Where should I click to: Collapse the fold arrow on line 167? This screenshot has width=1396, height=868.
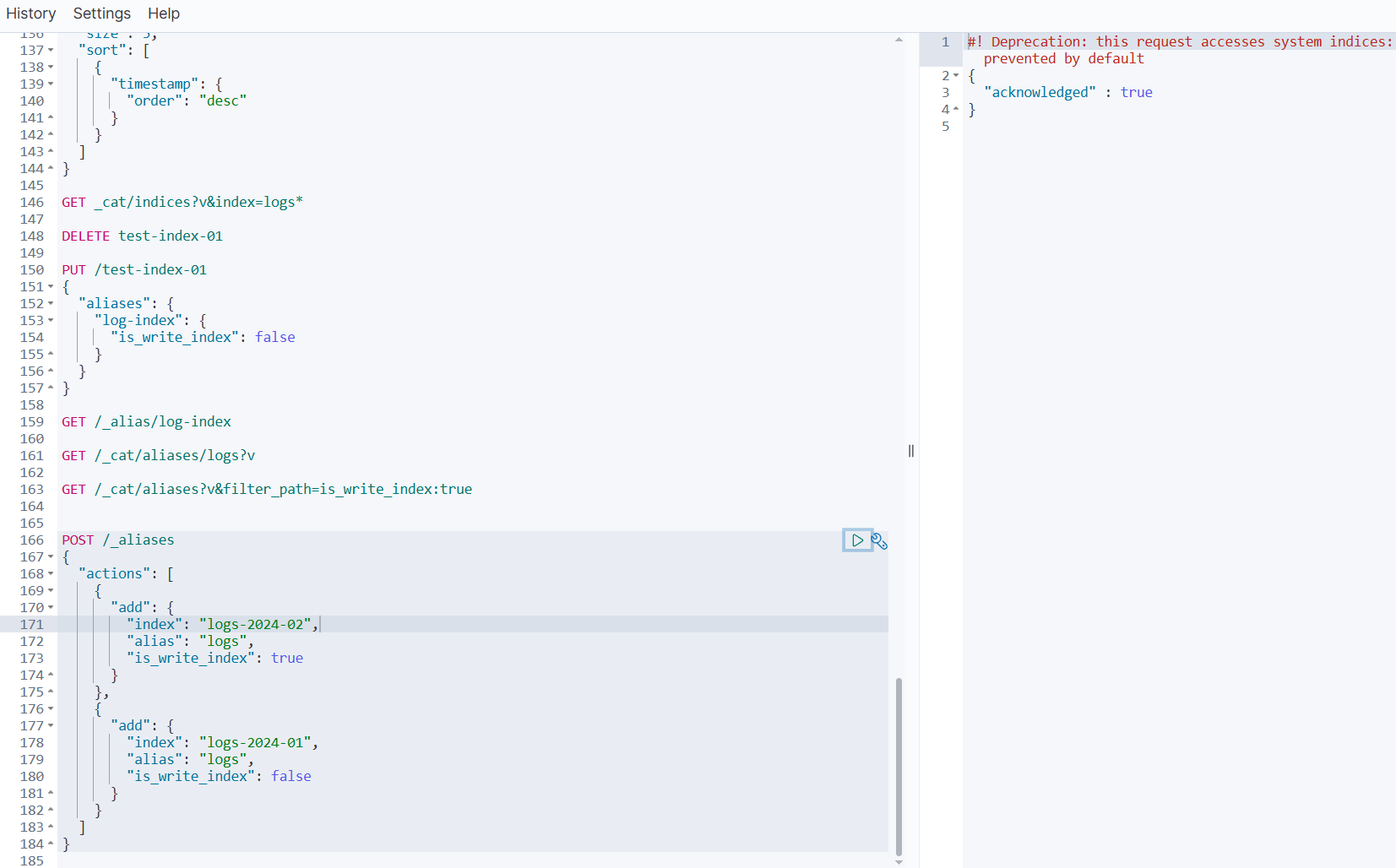click(x=51, y=557)
